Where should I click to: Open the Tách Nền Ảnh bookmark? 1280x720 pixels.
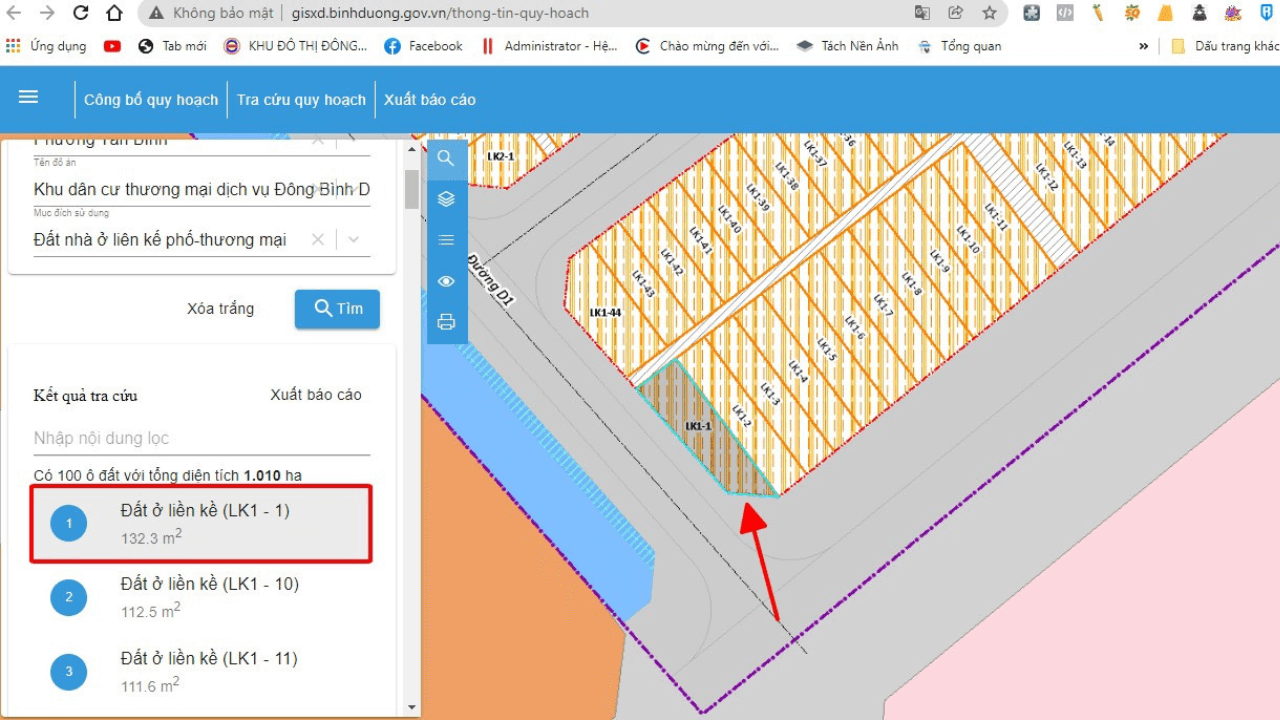(x=847, y=46)
